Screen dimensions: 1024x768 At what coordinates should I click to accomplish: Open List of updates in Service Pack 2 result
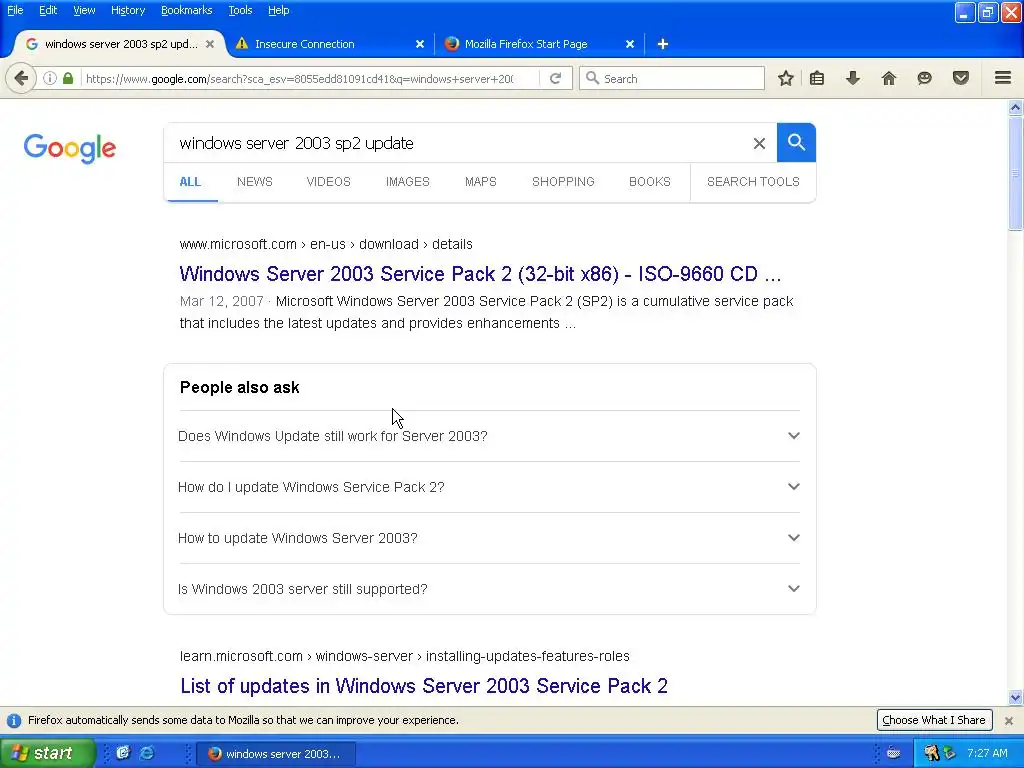[x=424, y=686]
